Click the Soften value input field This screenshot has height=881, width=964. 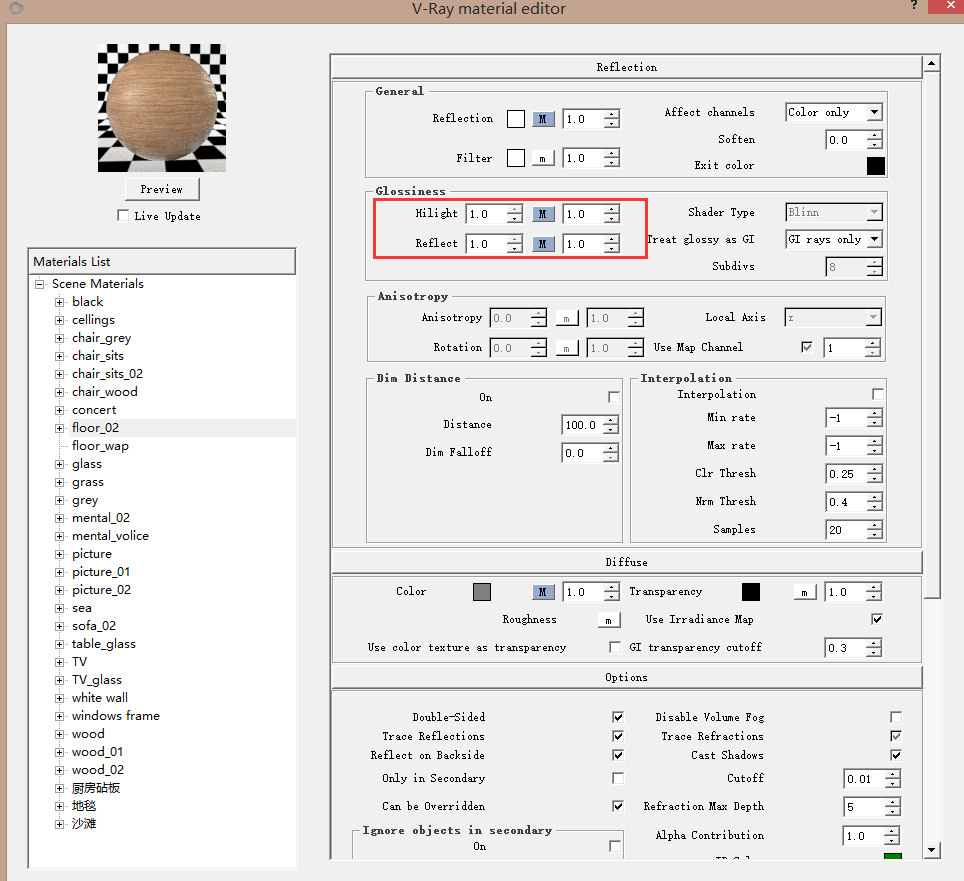845,140
